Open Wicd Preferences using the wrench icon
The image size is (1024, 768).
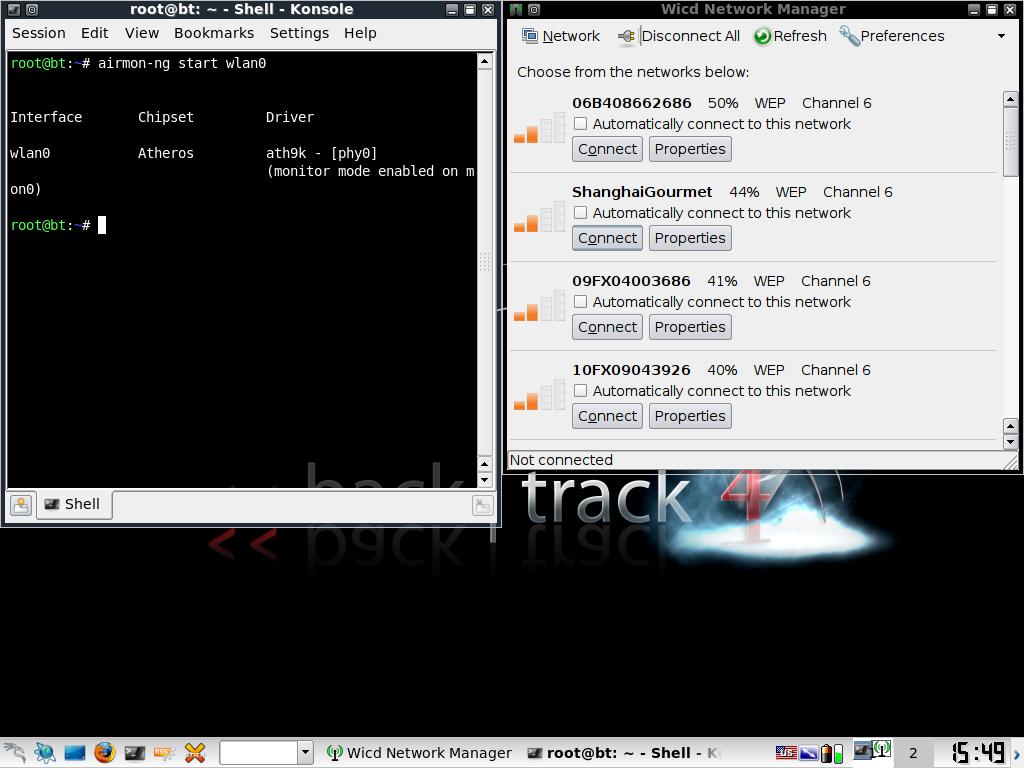(x=849, y=36)
